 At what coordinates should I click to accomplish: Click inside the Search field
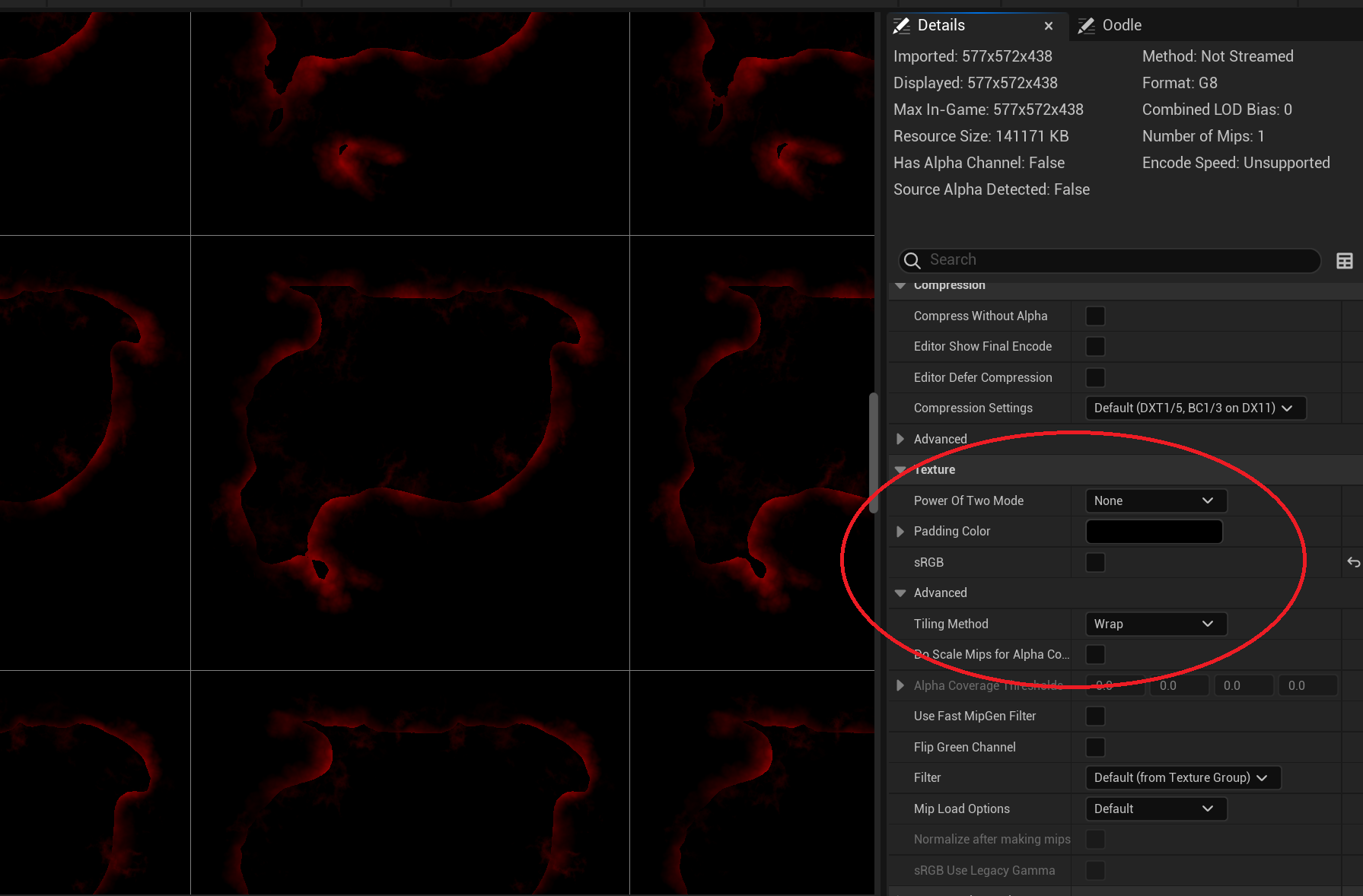1065,260
